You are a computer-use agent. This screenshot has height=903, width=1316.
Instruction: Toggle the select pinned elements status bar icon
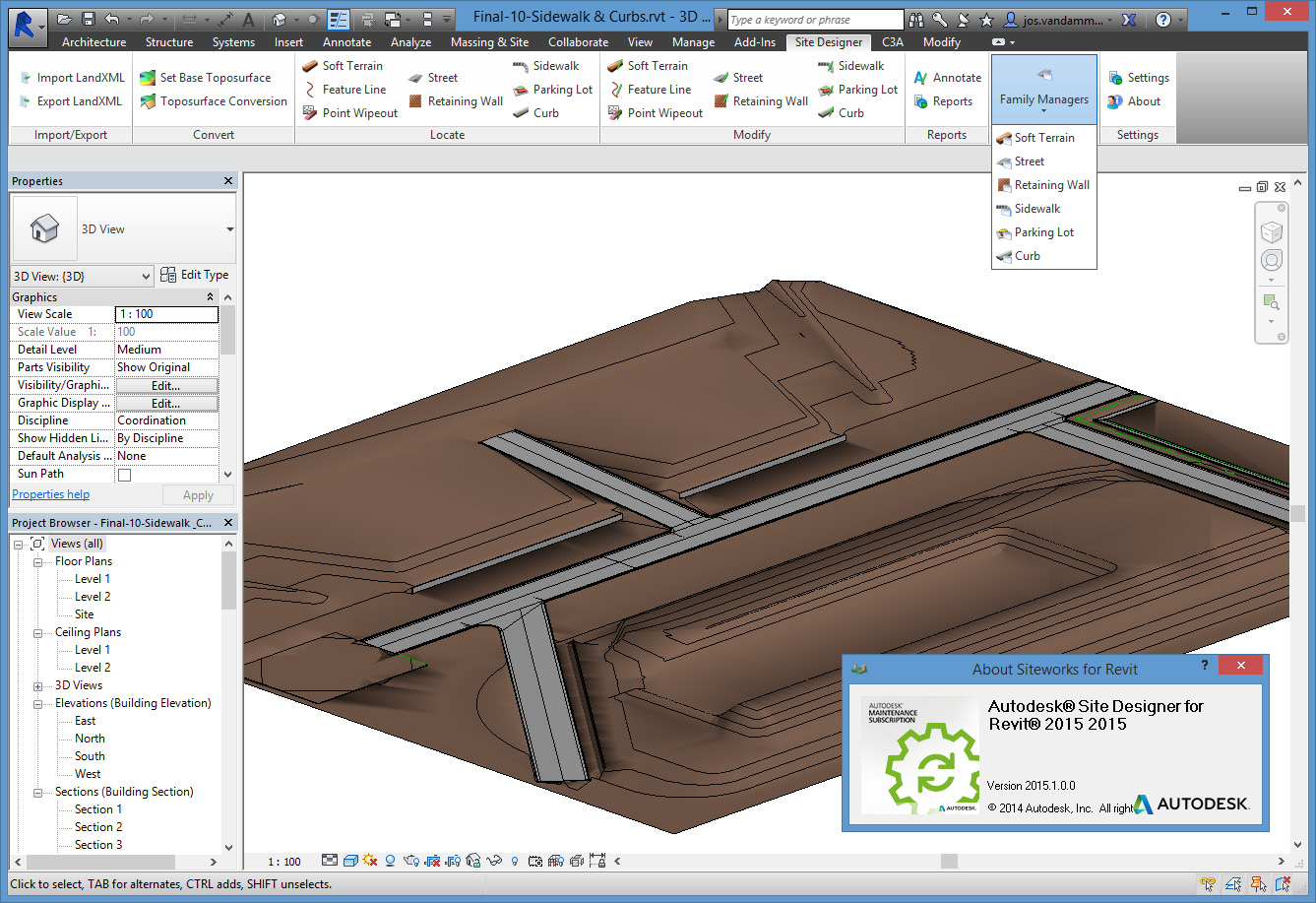(x=1257, y=884)
